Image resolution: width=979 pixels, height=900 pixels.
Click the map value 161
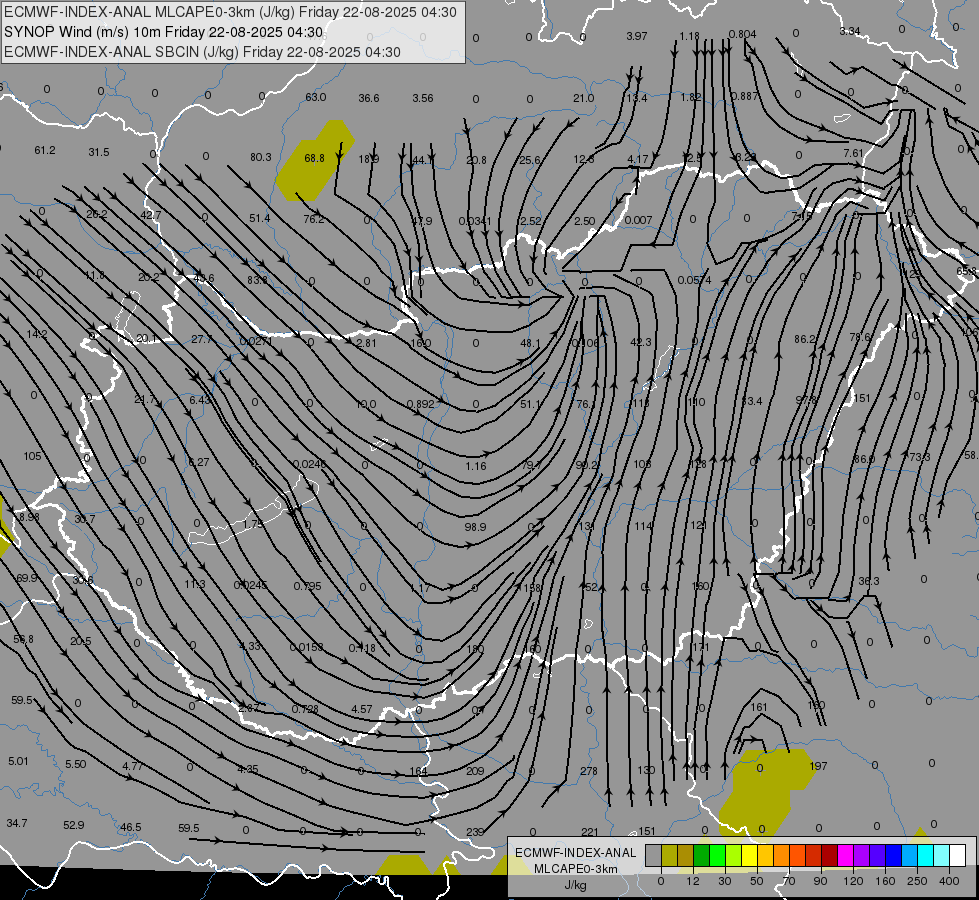[x=759, y=708]
